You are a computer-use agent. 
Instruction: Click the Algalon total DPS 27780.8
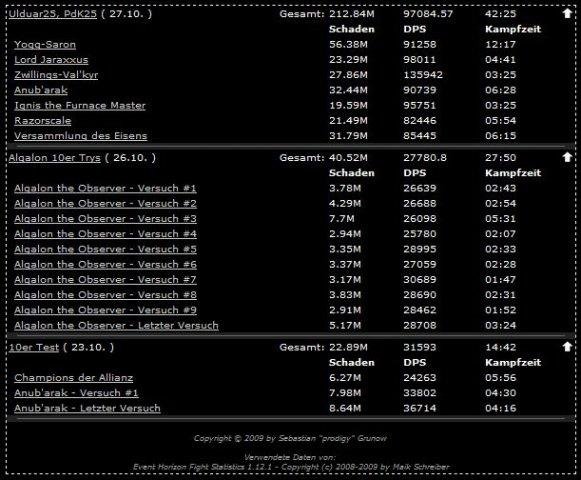[x=425, y=158]
